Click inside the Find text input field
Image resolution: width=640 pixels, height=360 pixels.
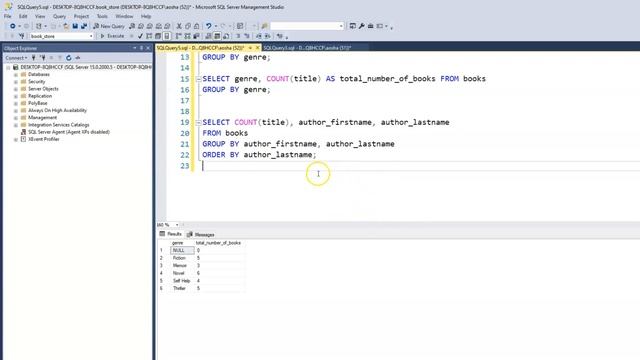[x=304, y=26]
